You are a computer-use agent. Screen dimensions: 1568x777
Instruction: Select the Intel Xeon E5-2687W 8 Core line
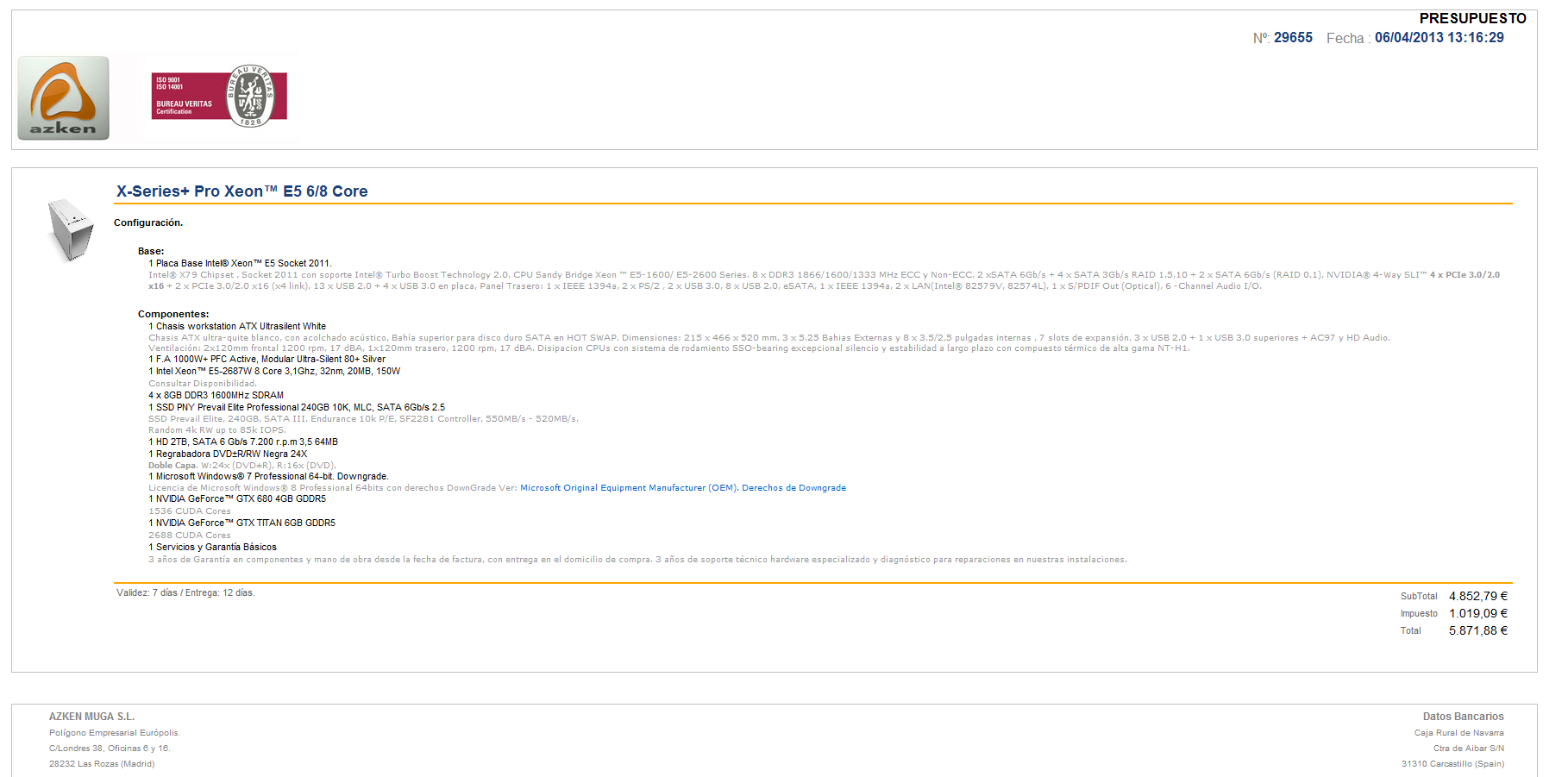(x=274, y=372)
